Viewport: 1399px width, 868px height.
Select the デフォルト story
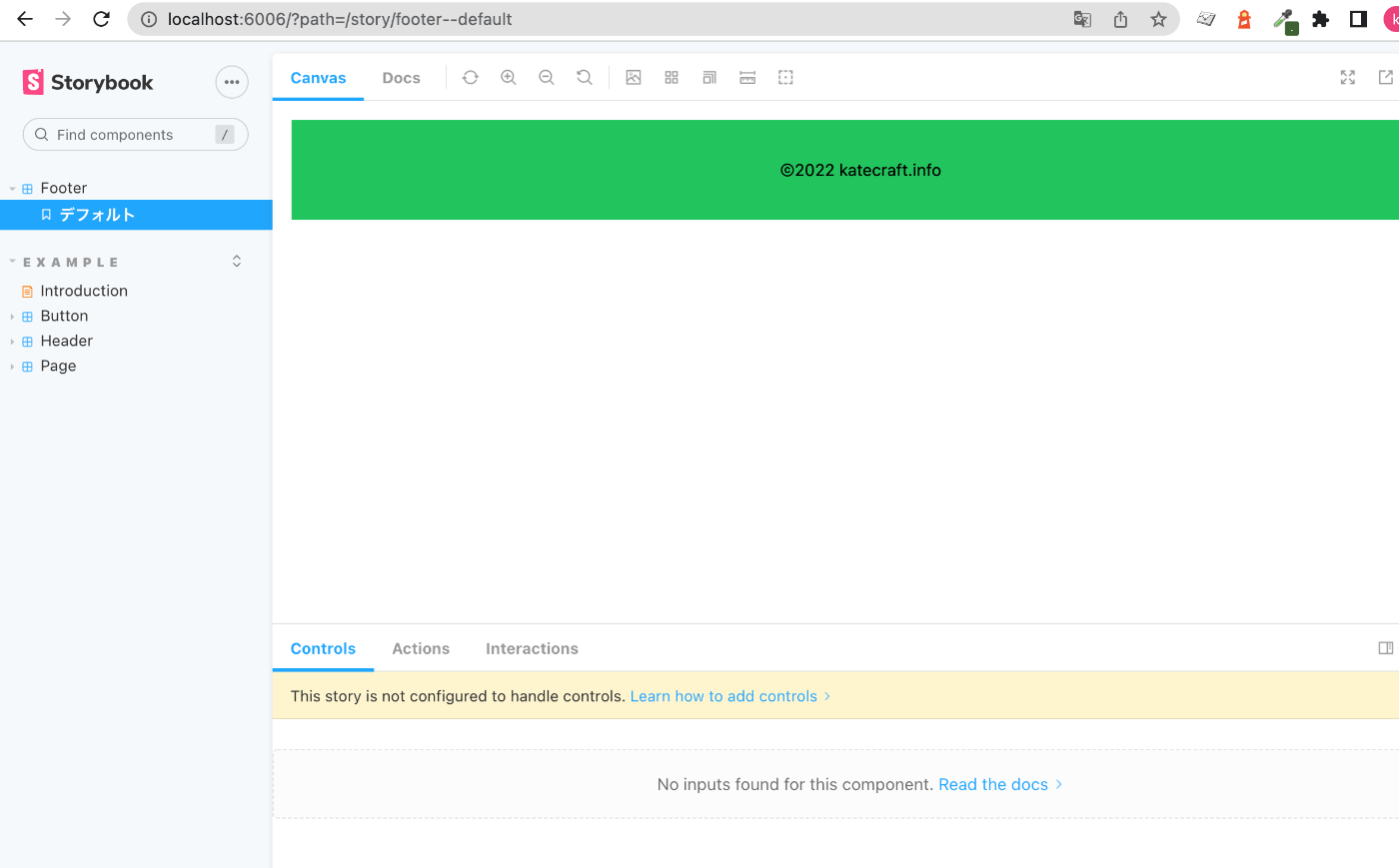pos(136,215)
